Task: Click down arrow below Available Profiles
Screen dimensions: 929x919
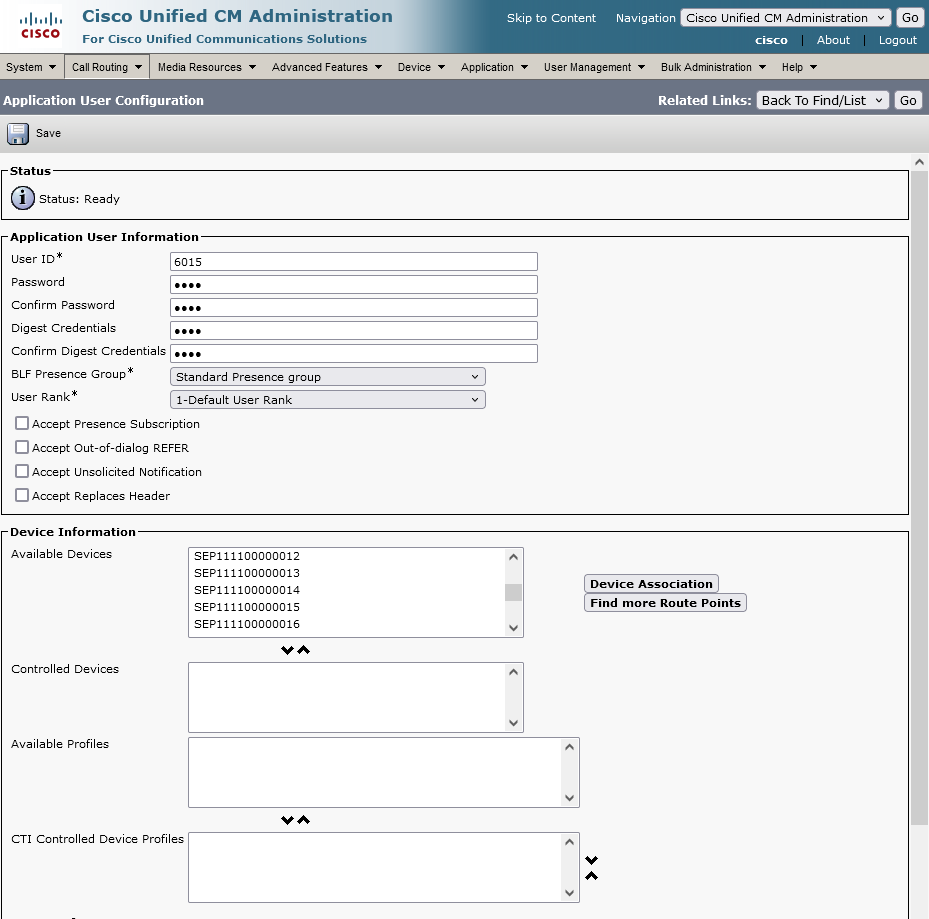Action: coord(288,820)
